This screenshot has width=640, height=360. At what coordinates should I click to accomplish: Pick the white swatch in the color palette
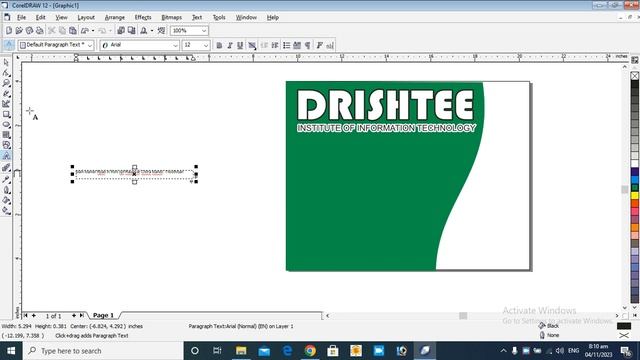pyautogui.click(x=635, y=164)
